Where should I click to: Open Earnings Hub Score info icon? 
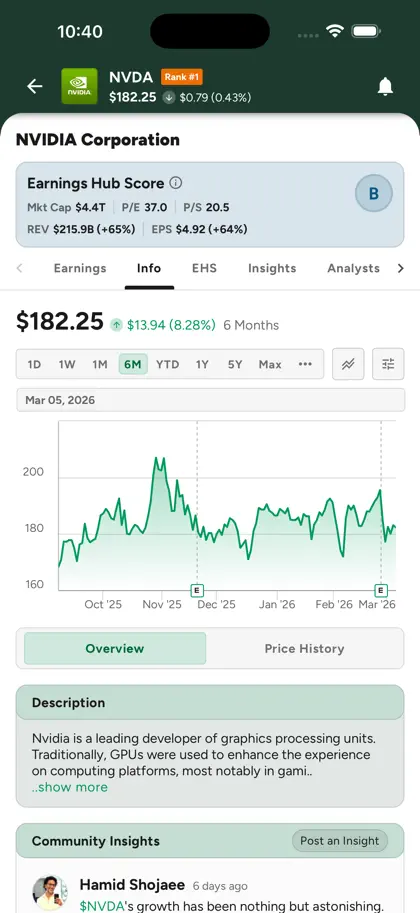coord(176,183)
